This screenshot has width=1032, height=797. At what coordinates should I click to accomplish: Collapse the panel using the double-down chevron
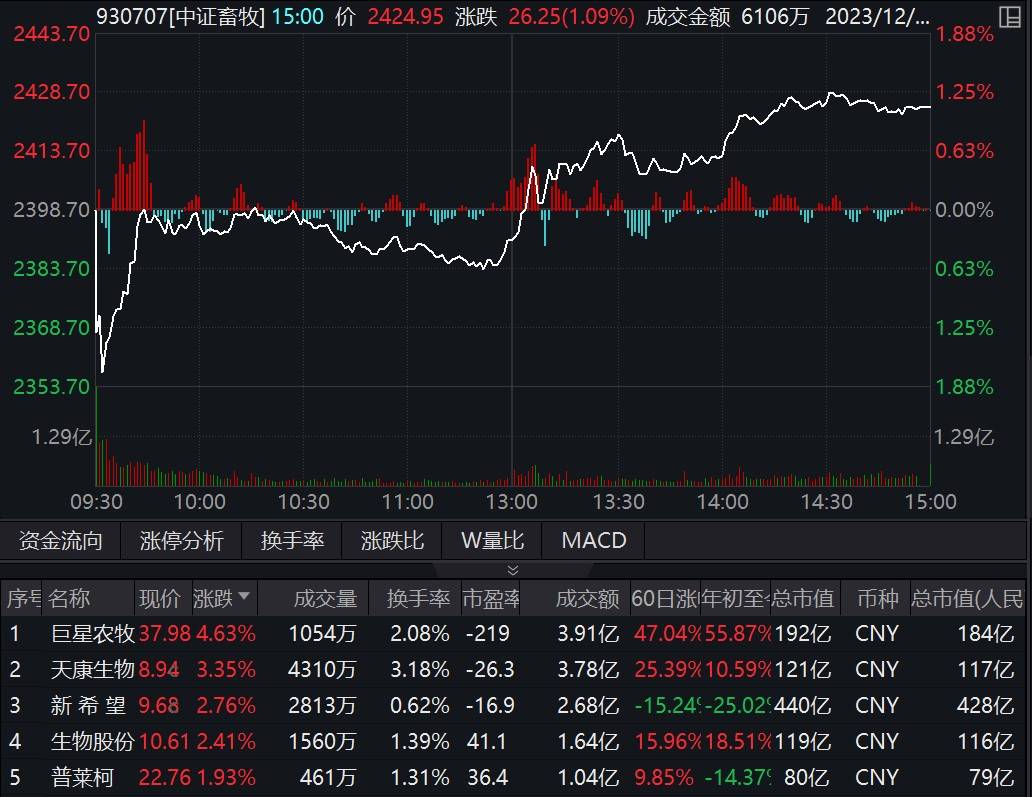tap(513, 571)
